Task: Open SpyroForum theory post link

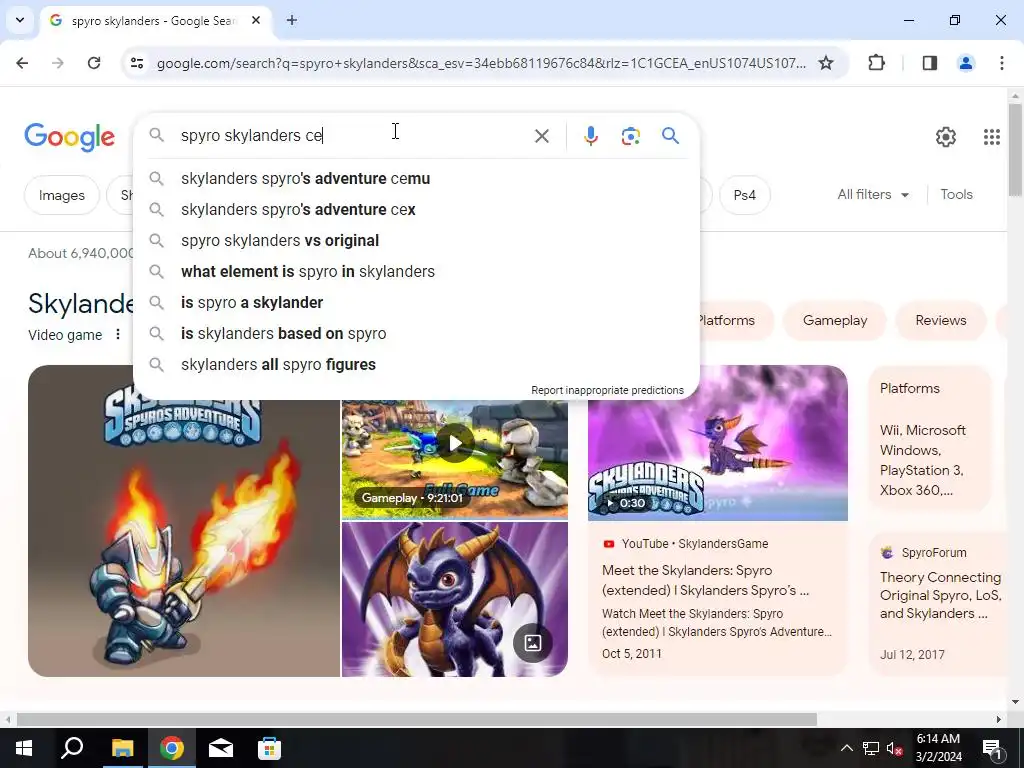Action: tap(940, 595)
